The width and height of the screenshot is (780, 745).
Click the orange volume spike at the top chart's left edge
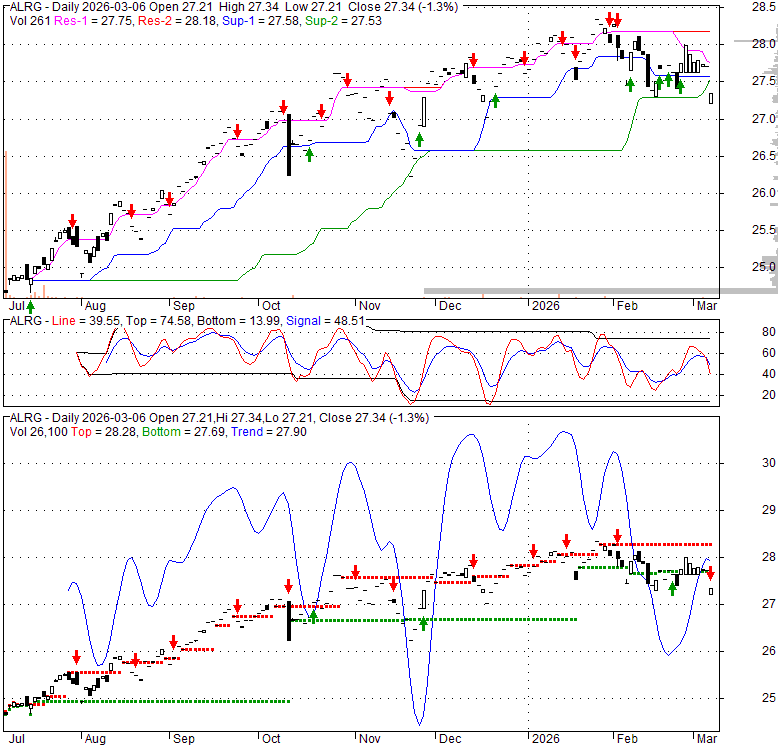tap(6, 220)
